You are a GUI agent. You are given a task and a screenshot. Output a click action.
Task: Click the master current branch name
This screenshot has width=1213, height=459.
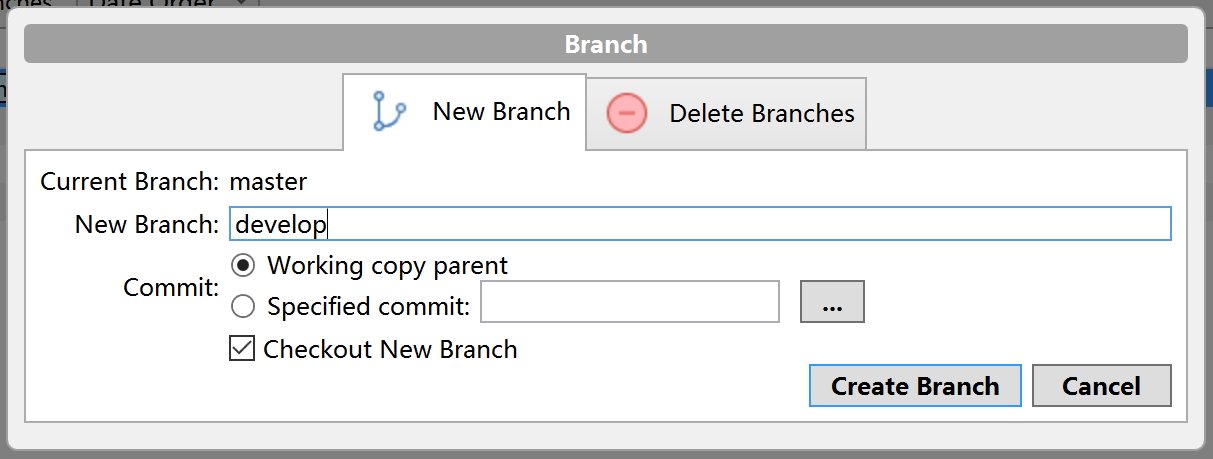coord(268,182)
